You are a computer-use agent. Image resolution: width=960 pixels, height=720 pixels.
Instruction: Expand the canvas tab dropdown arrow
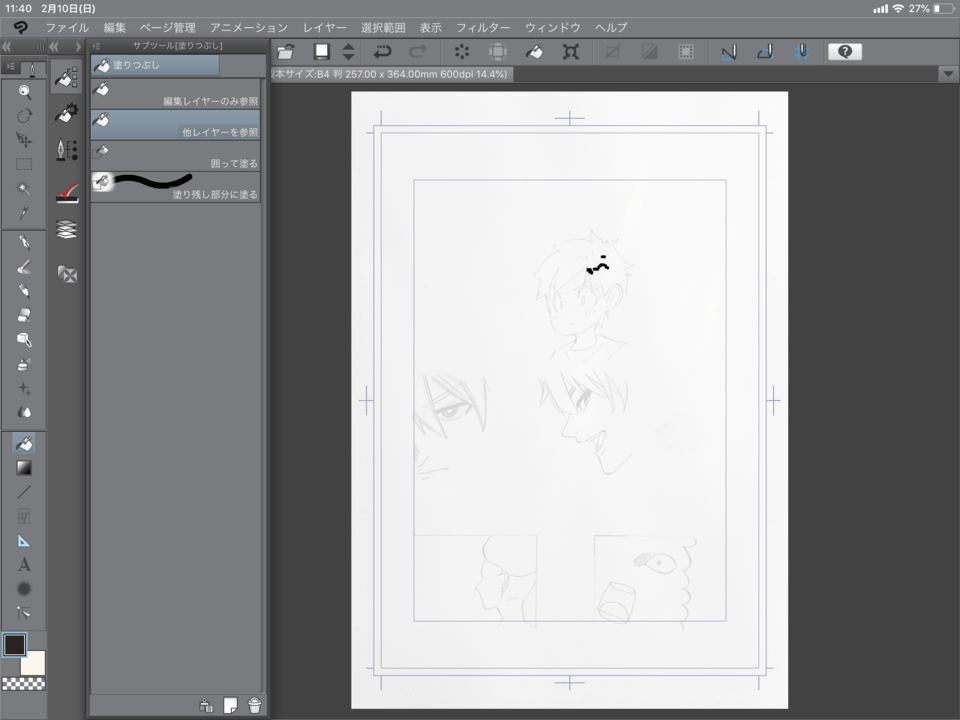click(x=947, y=74)
